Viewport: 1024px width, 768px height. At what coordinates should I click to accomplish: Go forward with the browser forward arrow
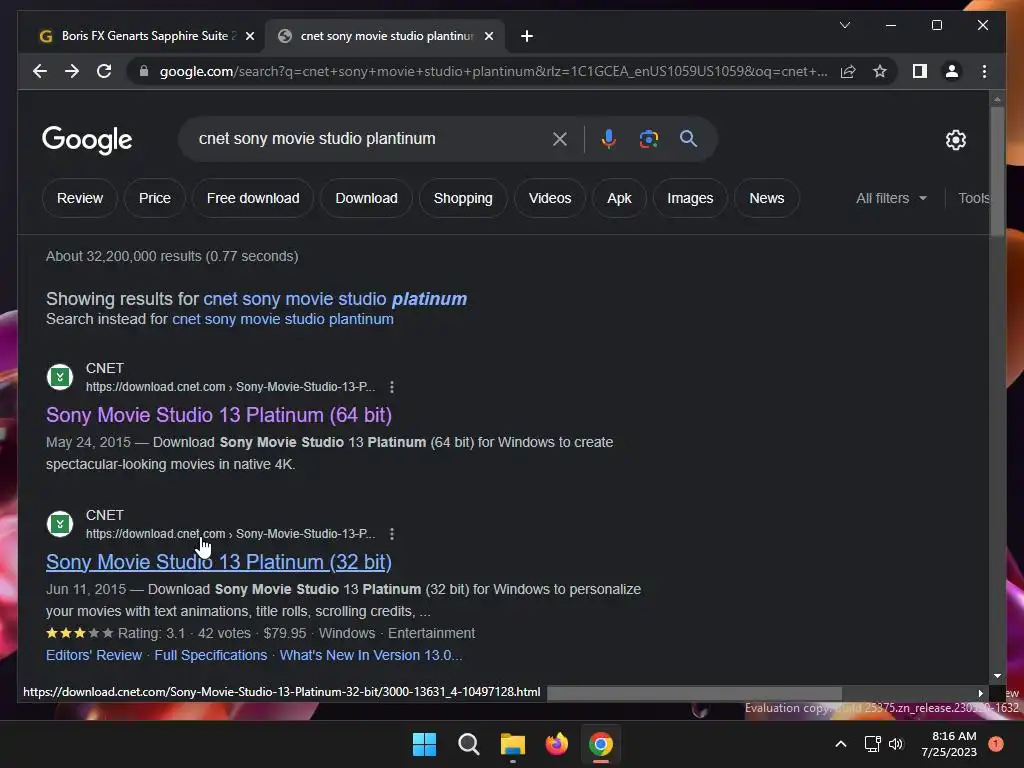point(72,71)
